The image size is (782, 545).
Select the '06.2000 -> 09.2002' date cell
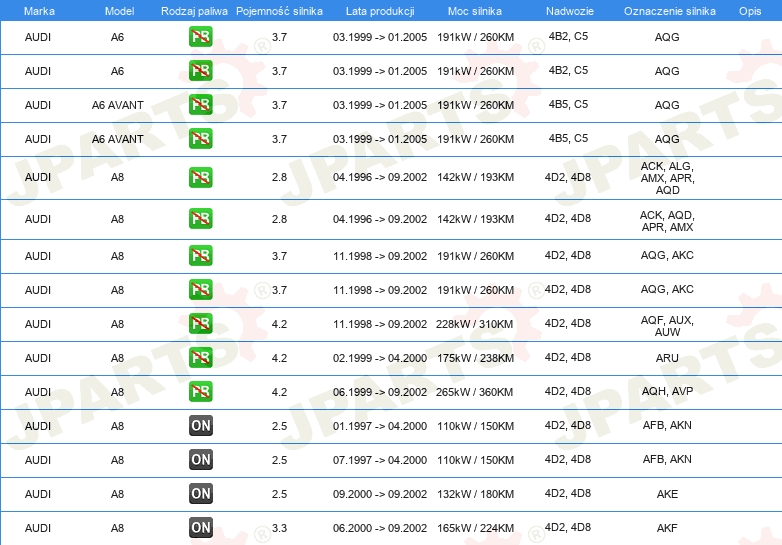click(x=380, y=528)
